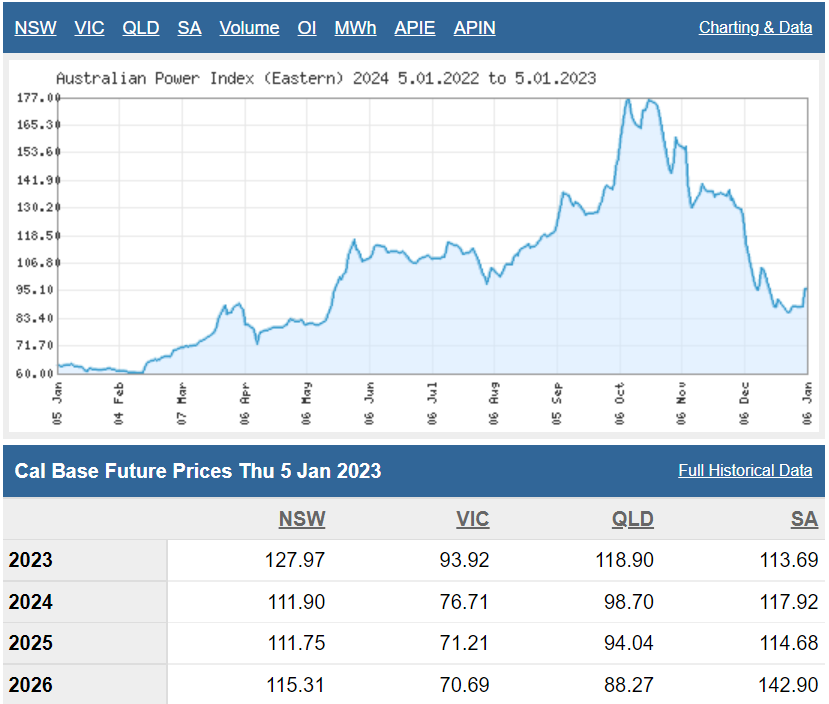Switch to the APIN index tab
This screenshot has width=829, height=704.
474,28
